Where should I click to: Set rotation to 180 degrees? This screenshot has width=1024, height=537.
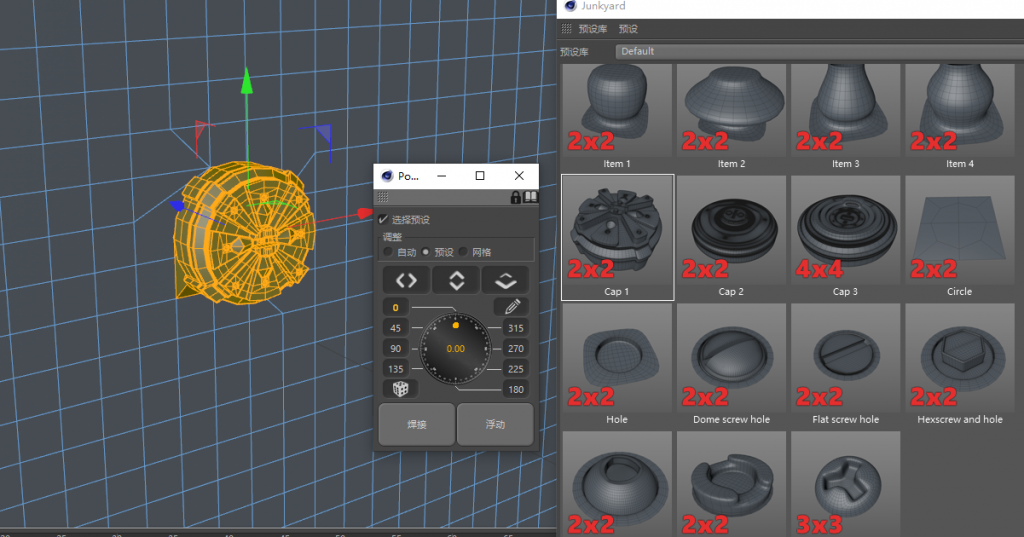point(515,389)
